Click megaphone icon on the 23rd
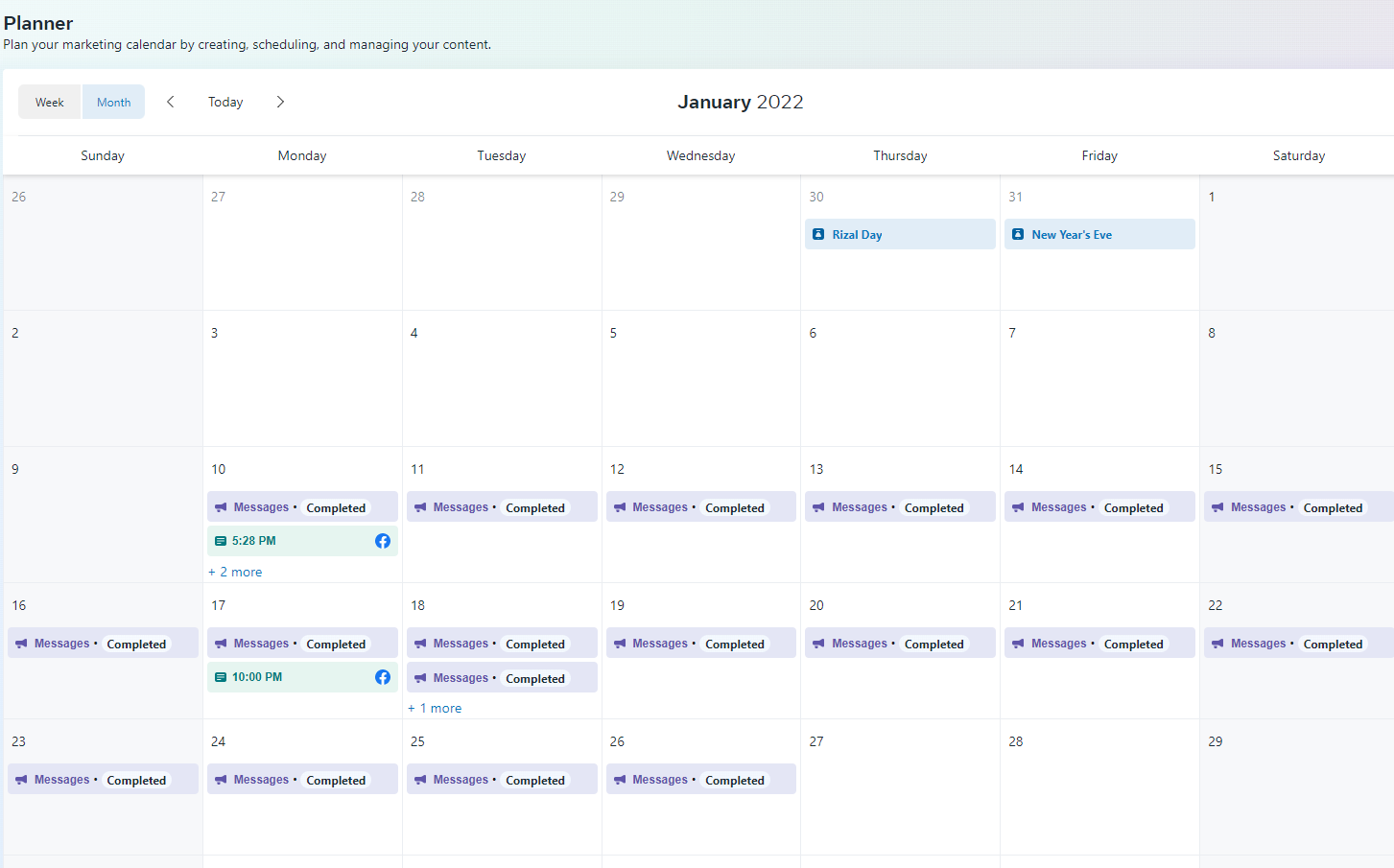The width and height of the screenshot is (1394, 868). point(21,780)
